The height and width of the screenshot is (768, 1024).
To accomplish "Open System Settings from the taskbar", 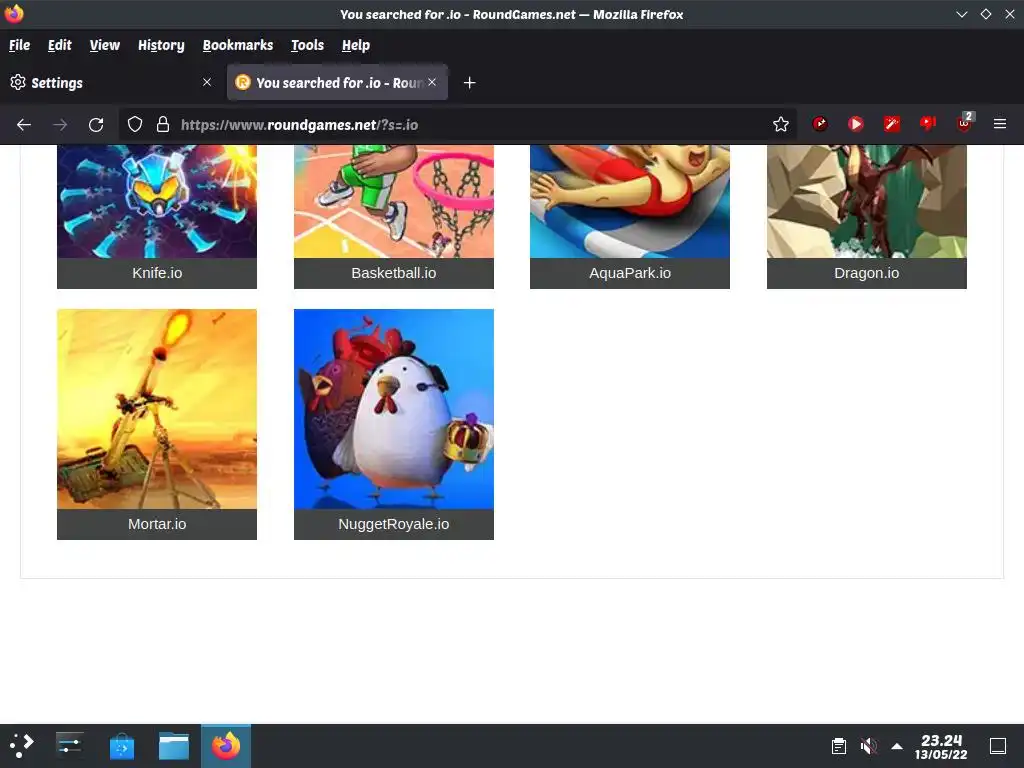I will (x=69, y=746).
